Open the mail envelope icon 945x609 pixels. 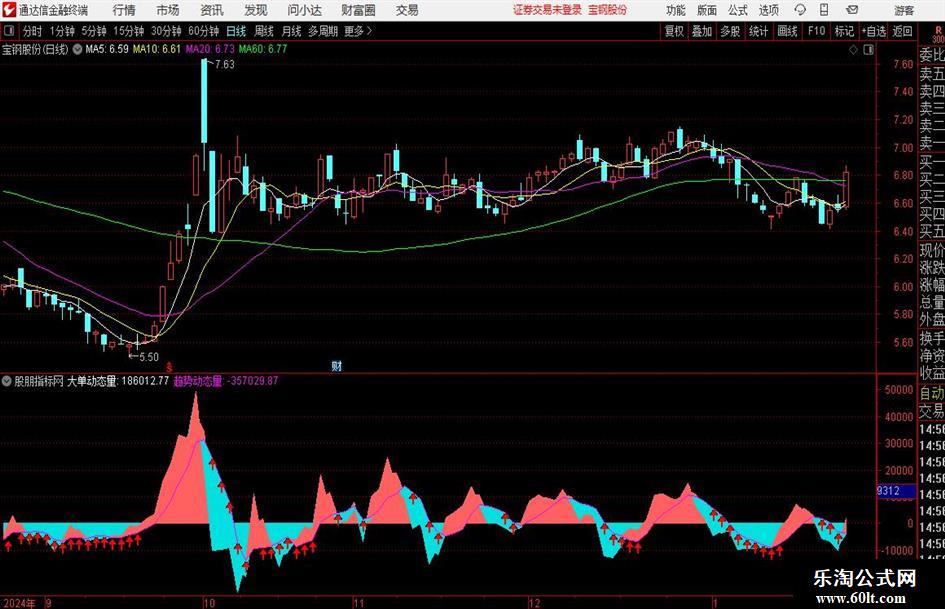(852, 10)
